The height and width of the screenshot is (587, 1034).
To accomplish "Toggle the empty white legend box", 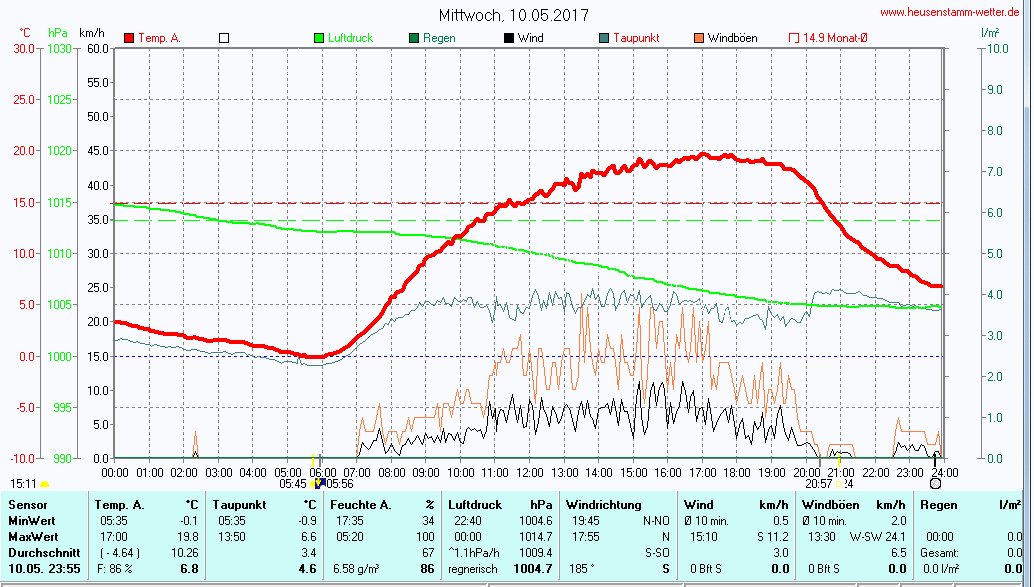I will (x=224, y=38).
